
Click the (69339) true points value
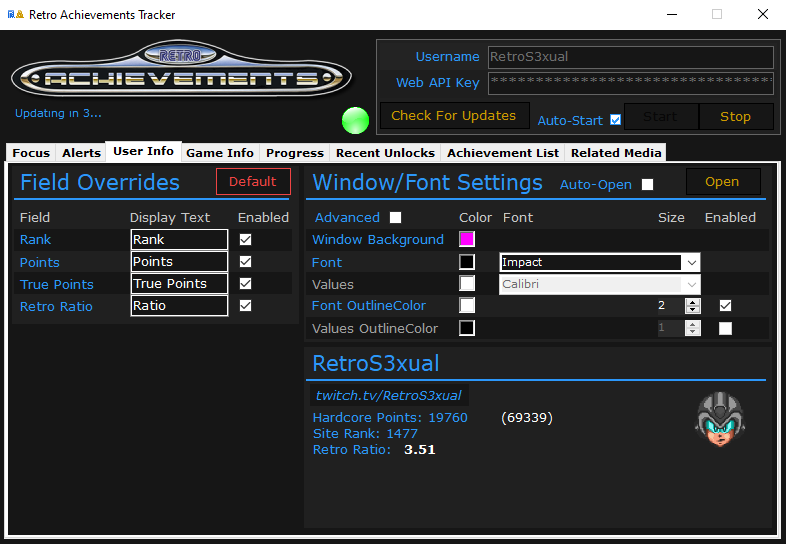(x=527, y=418)
